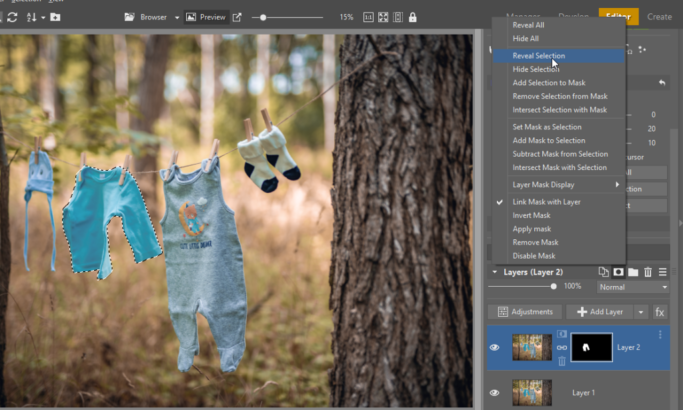
Task: Click the Add Layer button
Action: (x=600, y=312)
